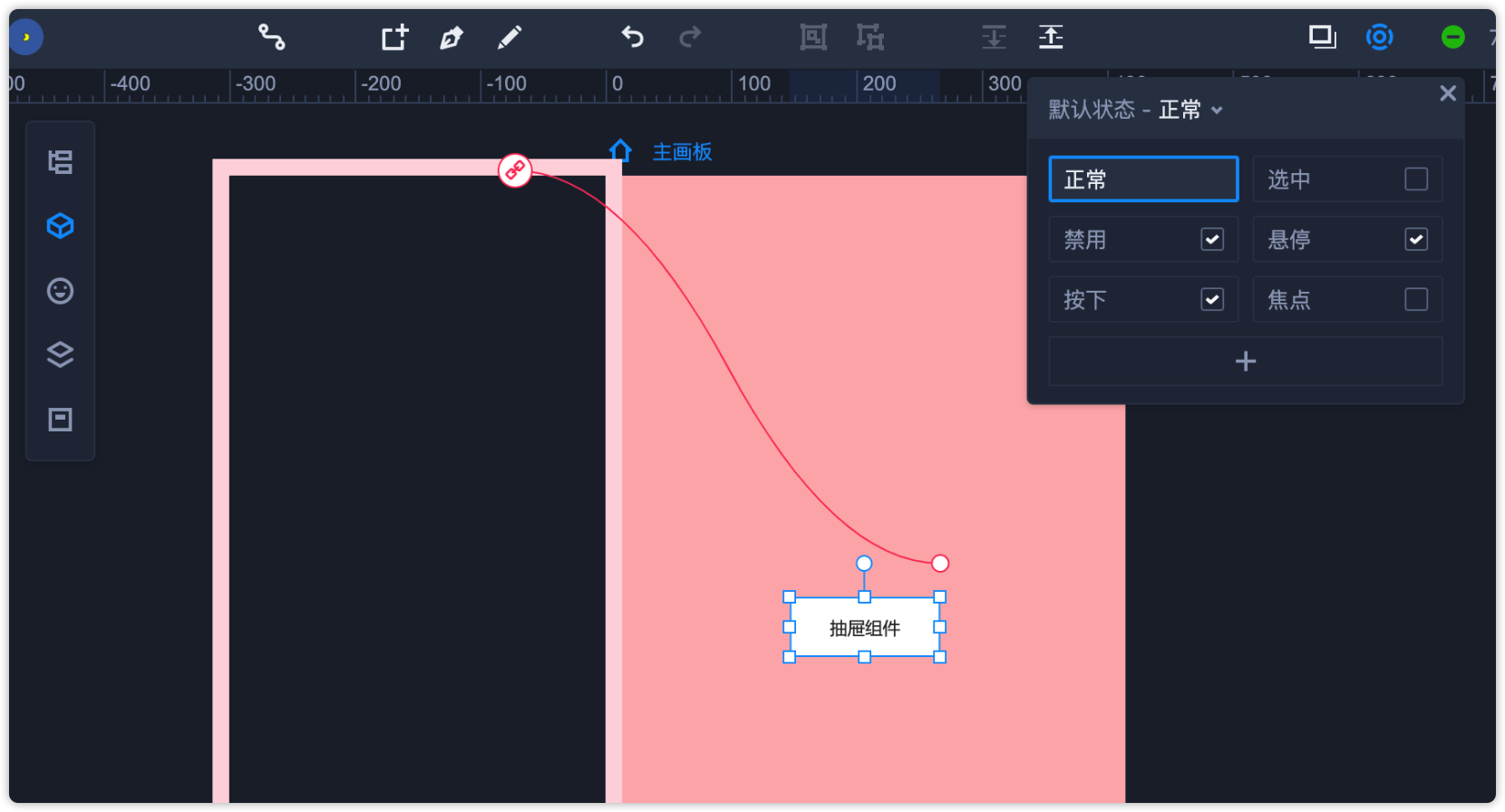The width and height of the screenshot is (1505, 812).
Task: Select the 正常 state item
Action: (x=1142, y=179)
